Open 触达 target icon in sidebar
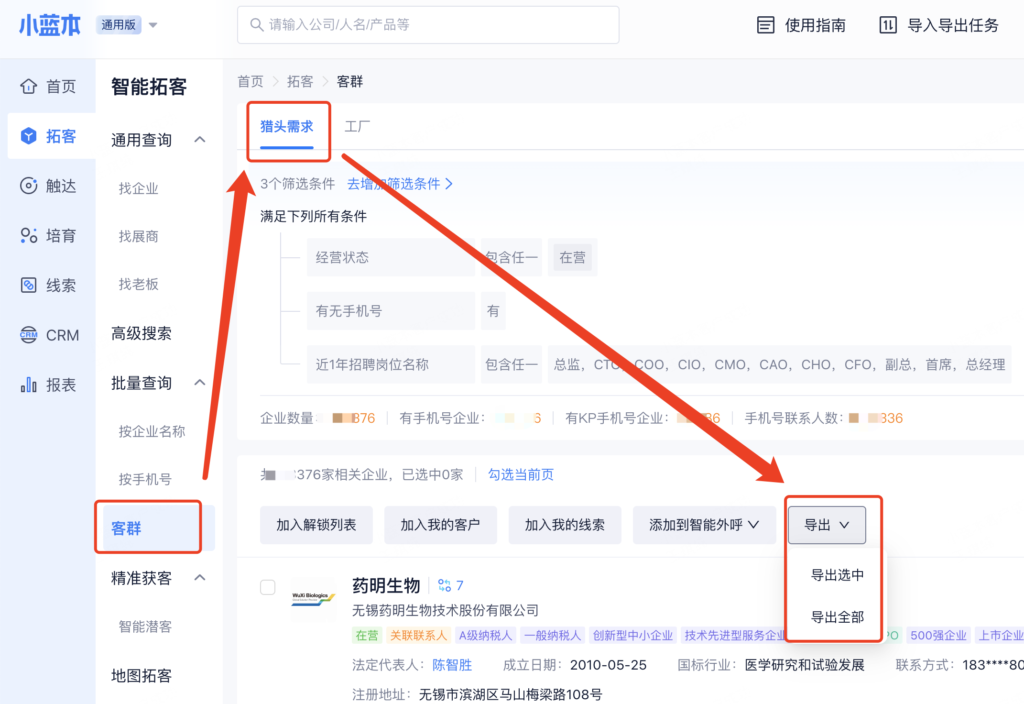Viewport: 1024px width, 704px height. coord(29,186)
